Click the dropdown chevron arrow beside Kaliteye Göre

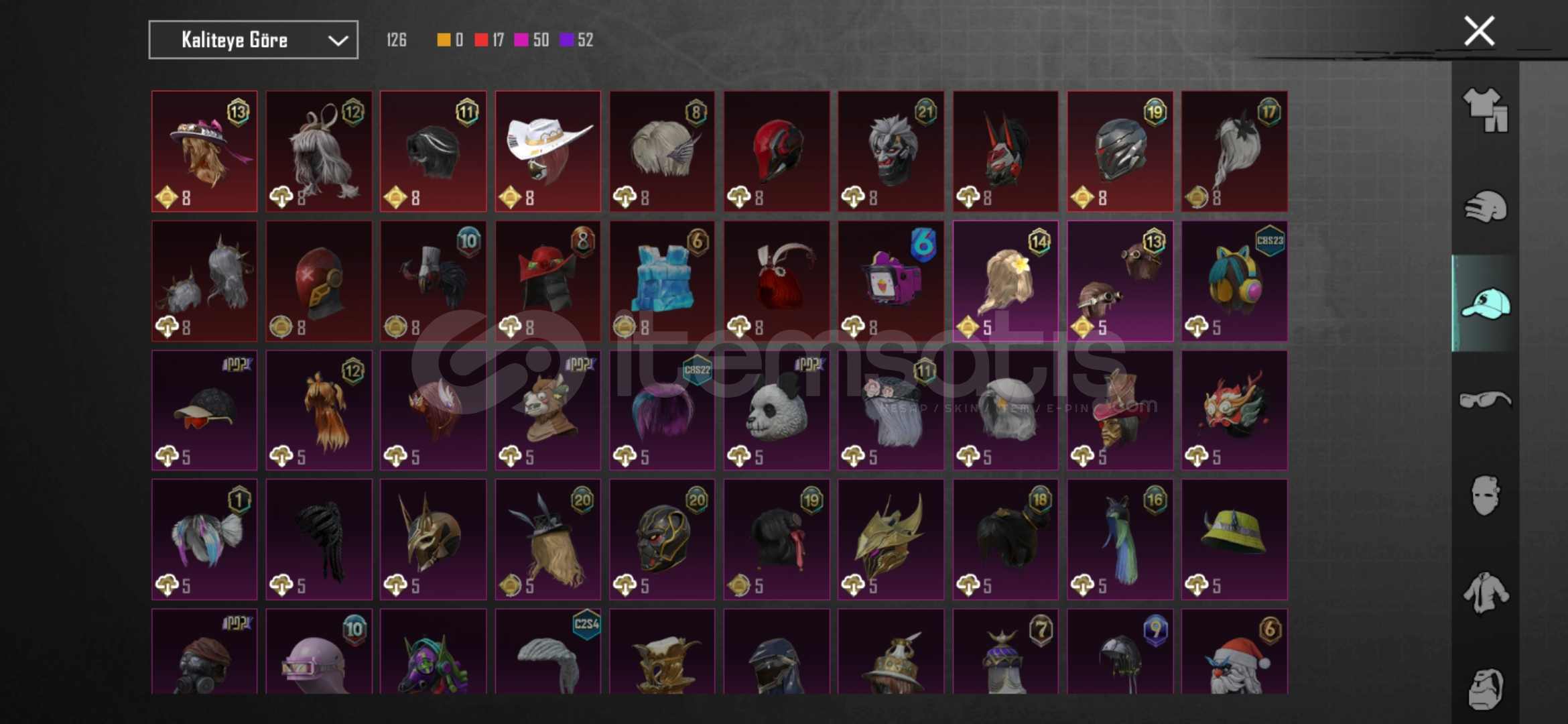338,41
